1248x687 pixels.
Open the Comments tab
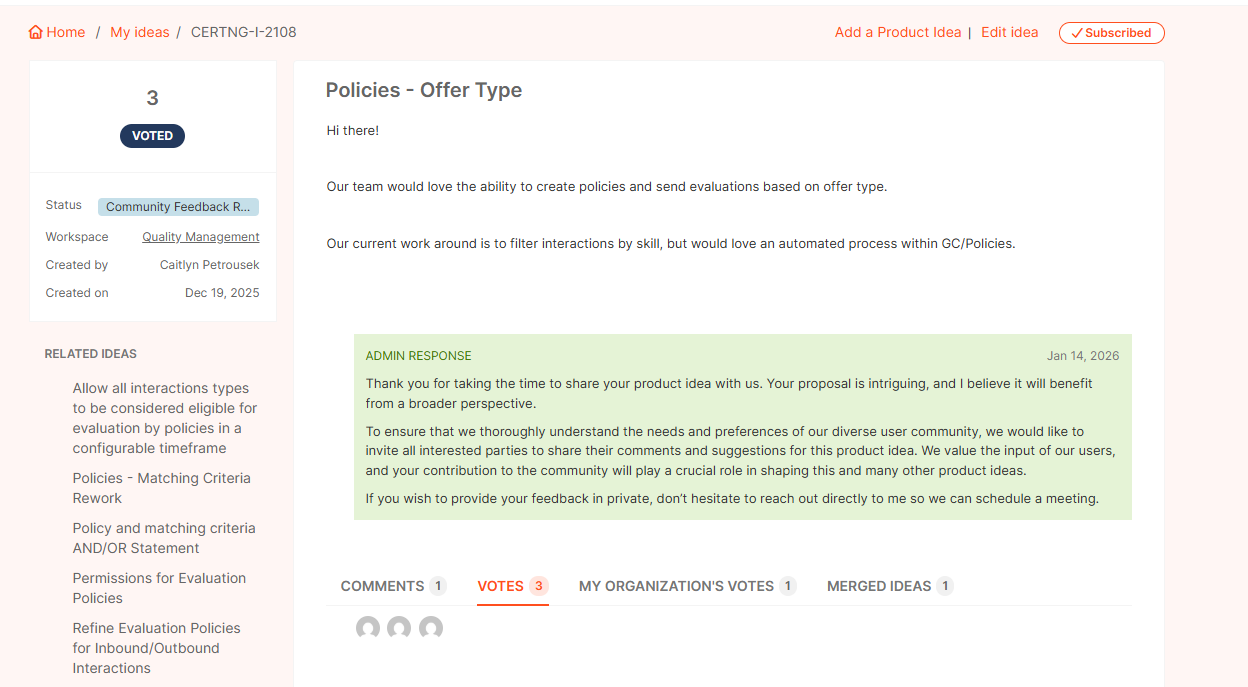pos(392,586)
